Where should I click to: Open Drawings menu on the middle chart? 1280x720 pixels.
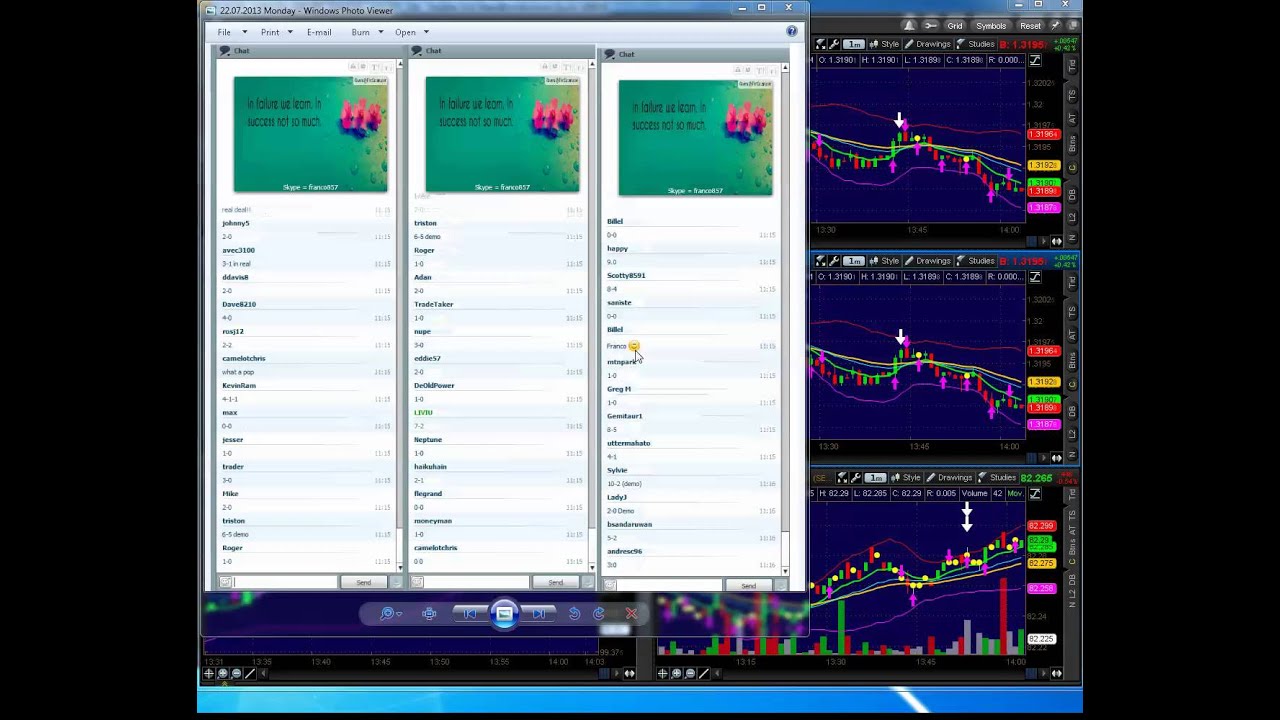[x=927, y=261]
